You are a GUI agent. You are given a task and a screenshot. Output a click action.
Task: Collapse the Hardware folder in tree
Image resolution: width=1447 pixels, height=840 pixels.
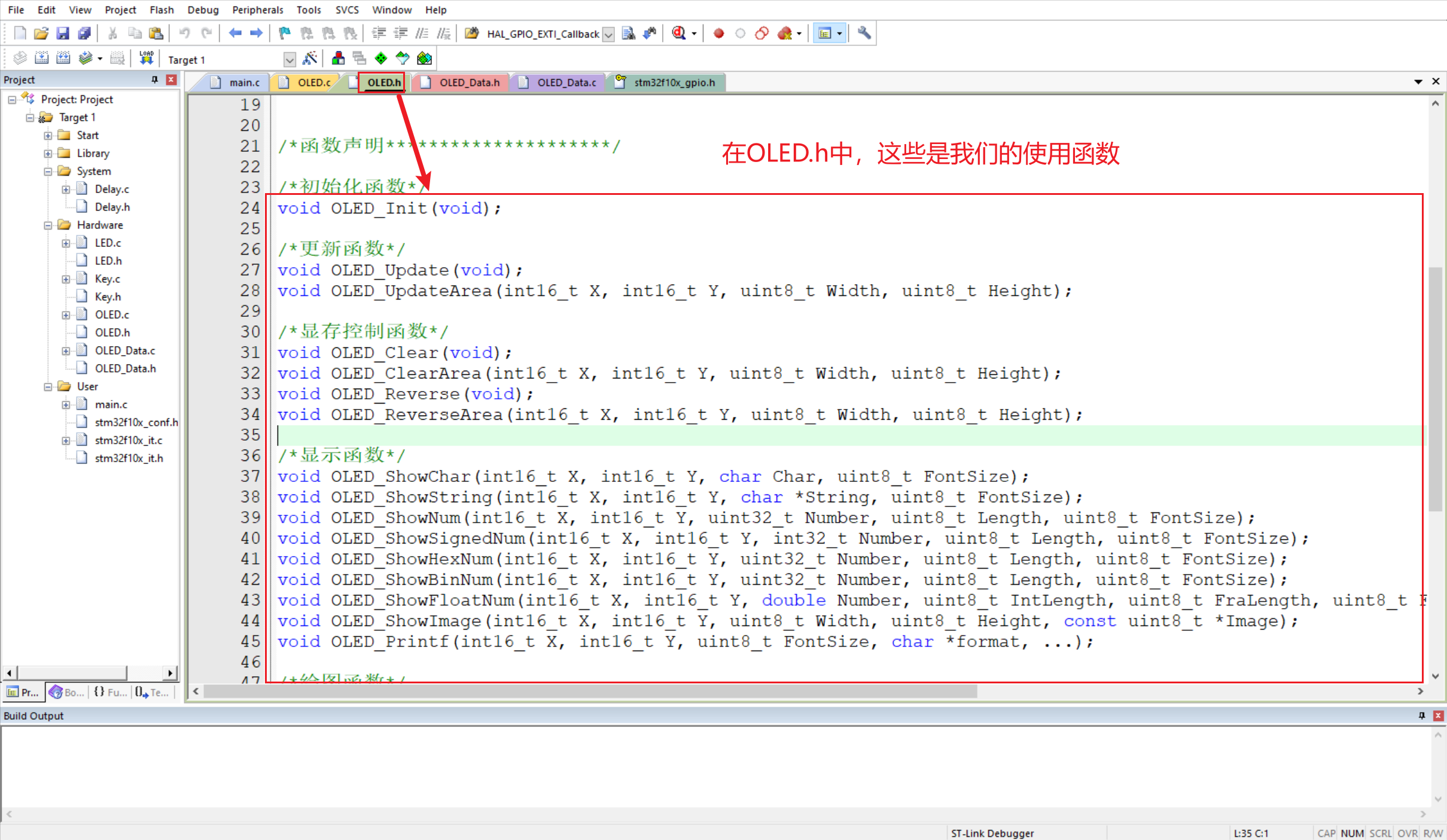[48, 225]
